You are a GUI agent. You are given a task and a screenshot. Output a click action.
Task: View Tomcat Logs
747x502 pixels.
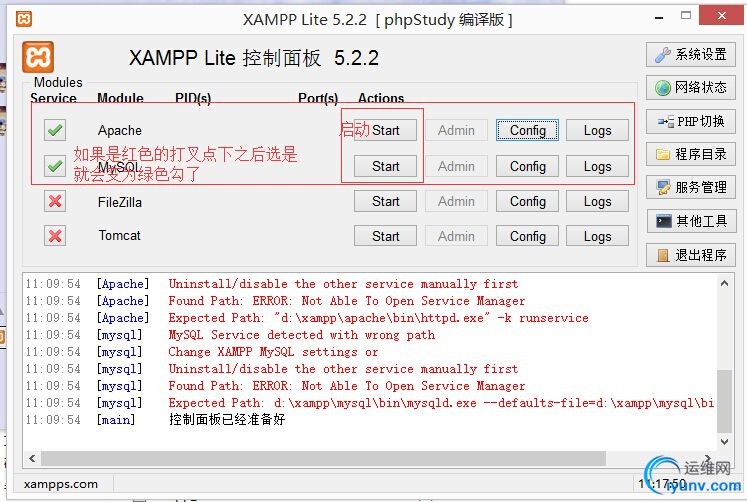click(x=597, y=236)
